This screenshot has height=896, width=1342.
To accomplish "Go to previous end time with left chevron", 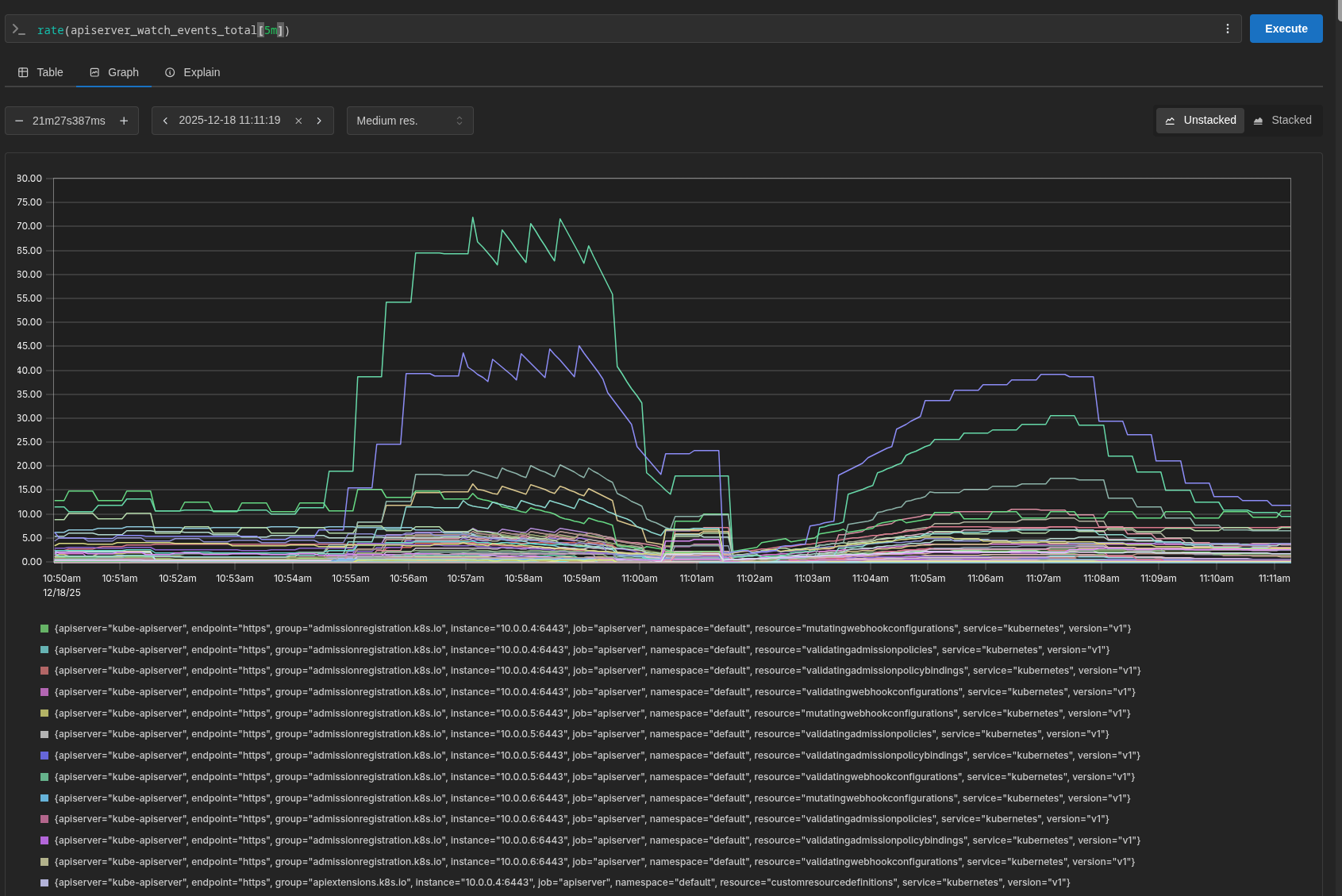I will pos(165,121).
